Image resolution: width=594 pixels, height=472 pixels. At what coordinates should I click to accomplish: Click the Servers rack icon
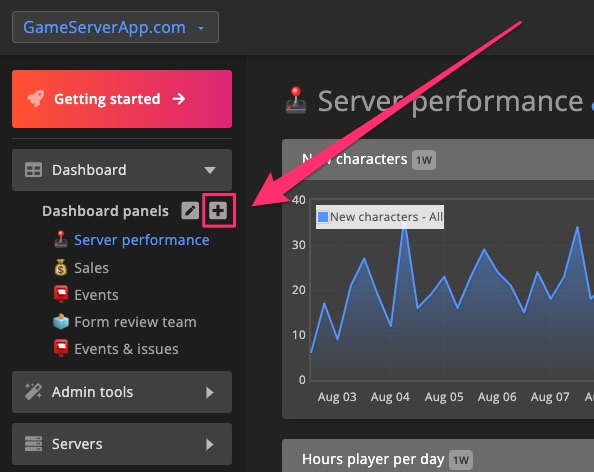(x=33, y=444)
